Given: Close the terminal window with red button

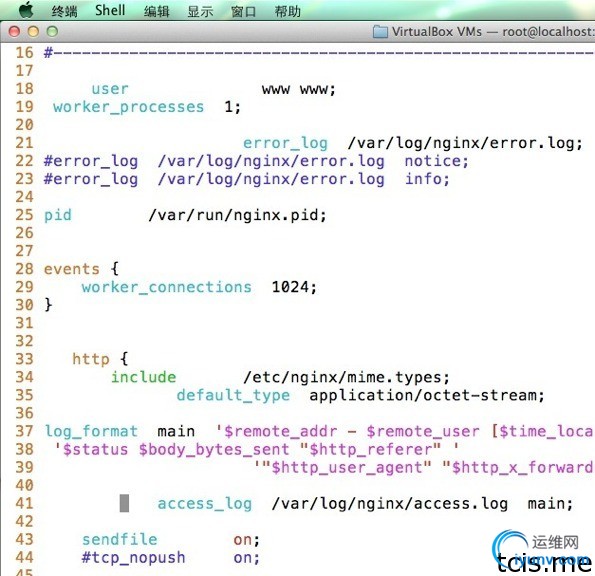Looking at the screenshot, I should coord(14,31).
